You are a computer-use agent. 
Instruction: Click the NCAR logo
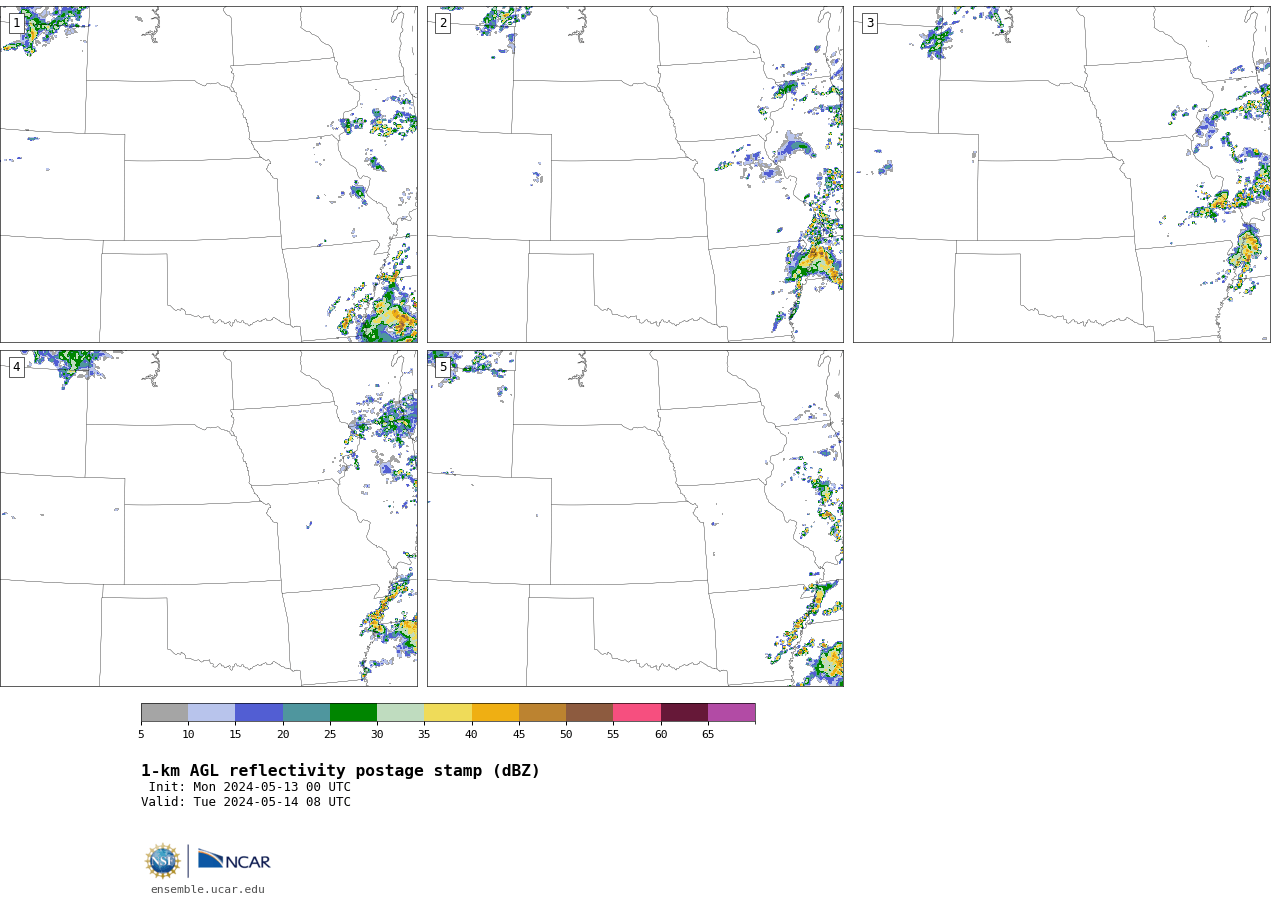(x=234, y=860)
